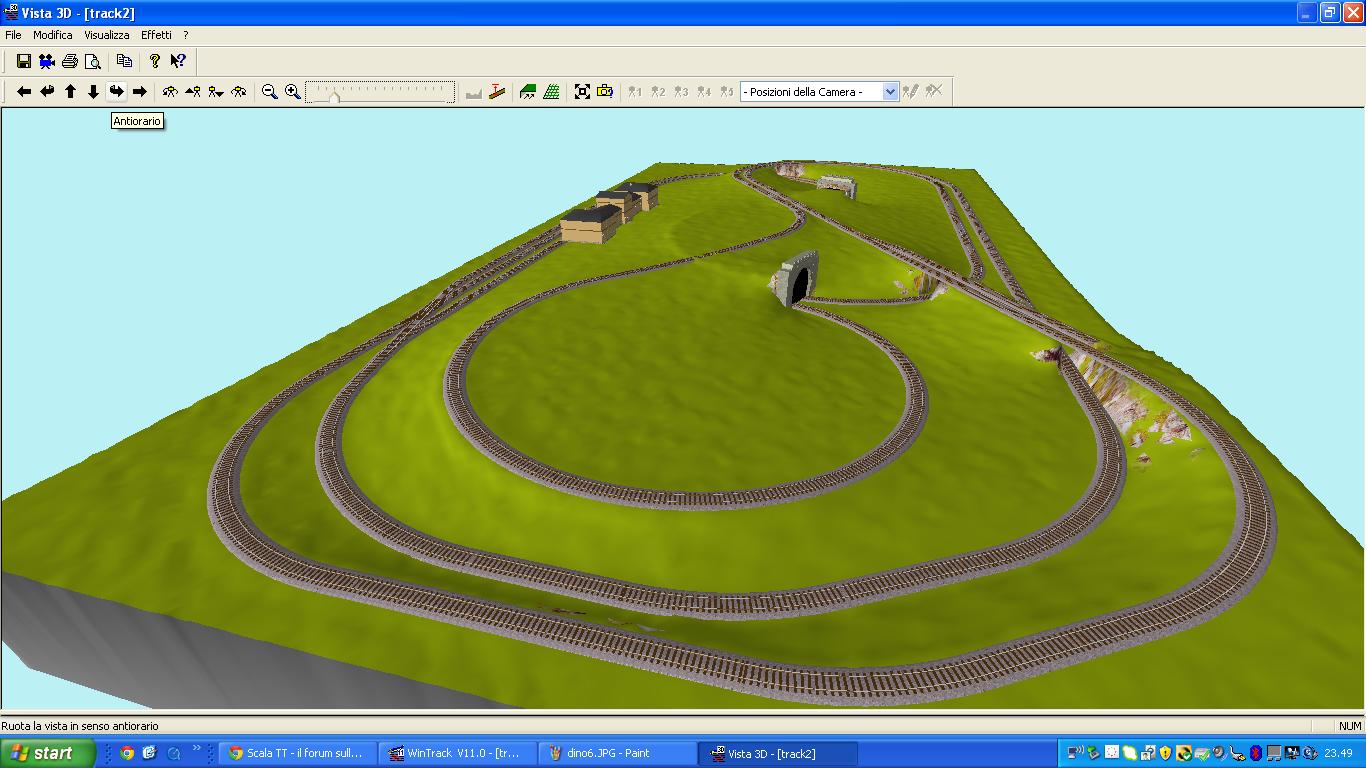
Task: Click the delete camera position icon
Action: (x=934, y=92)
